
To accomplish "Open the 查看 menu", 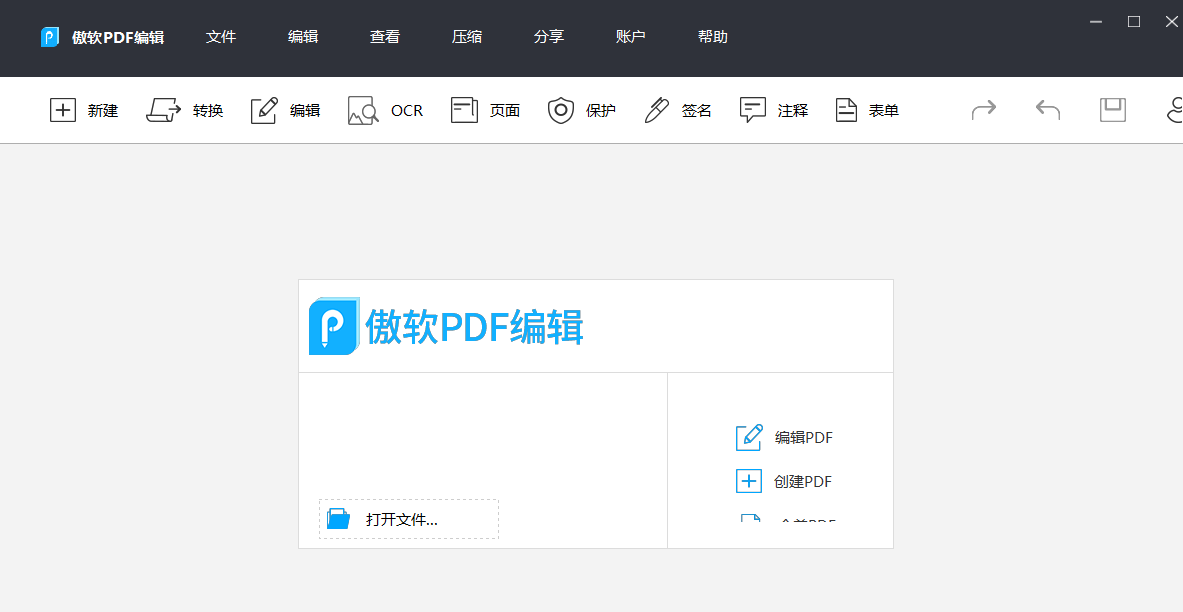I will point(385,37).
